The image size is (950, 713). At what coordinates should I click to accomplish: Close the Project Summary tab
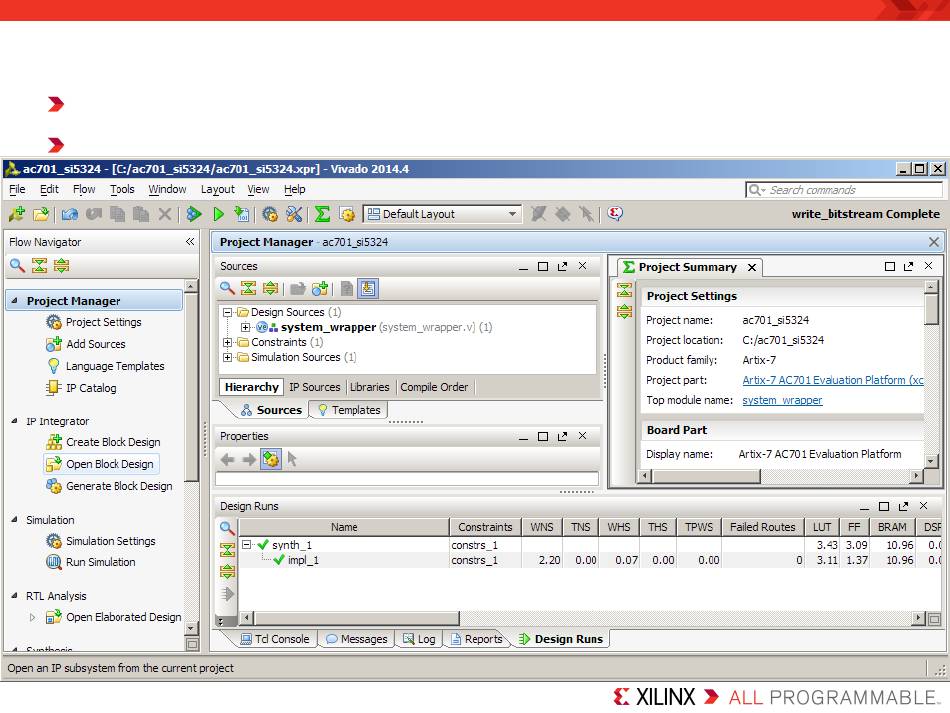pos(752,268)
